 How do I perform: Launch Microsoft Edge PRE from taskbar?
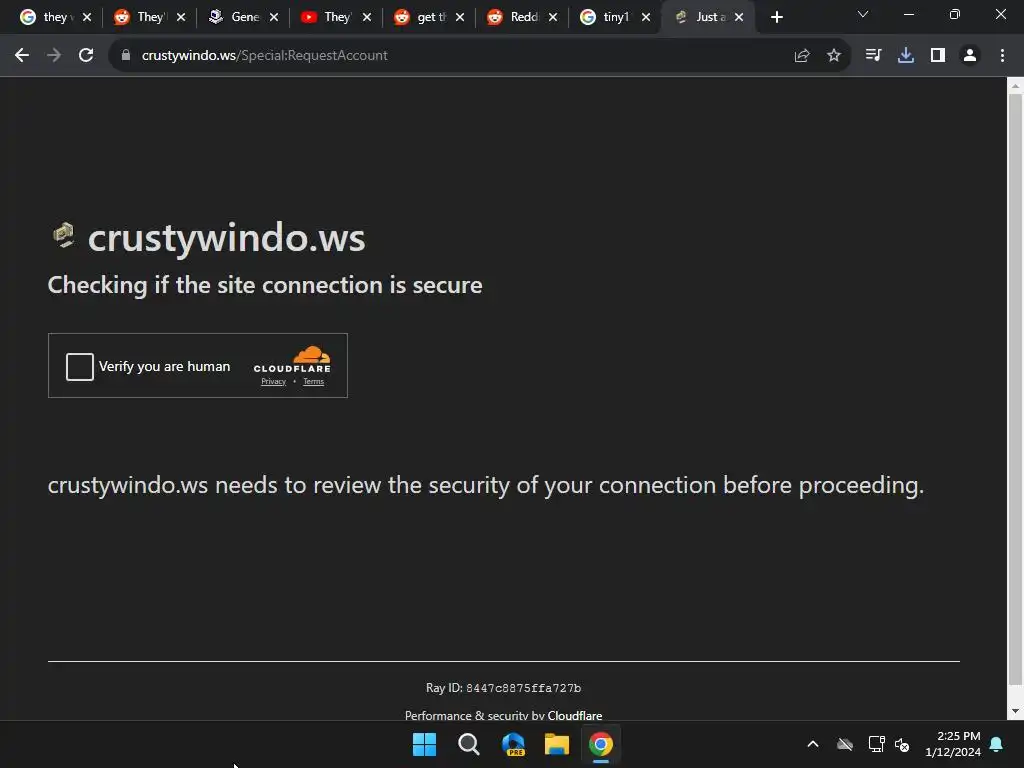click(513, 744)
